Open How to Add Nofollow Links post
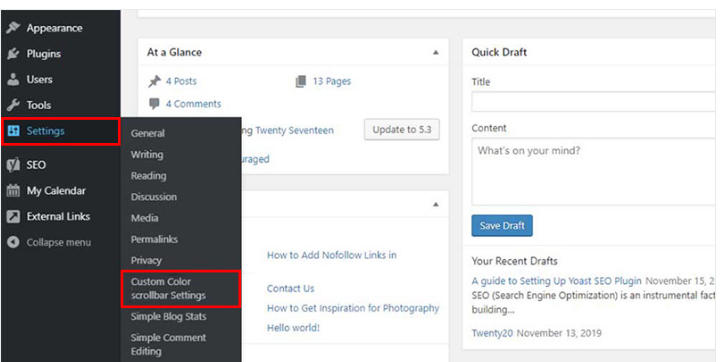This screenshot has height=362, width=728. pos(332,255)
